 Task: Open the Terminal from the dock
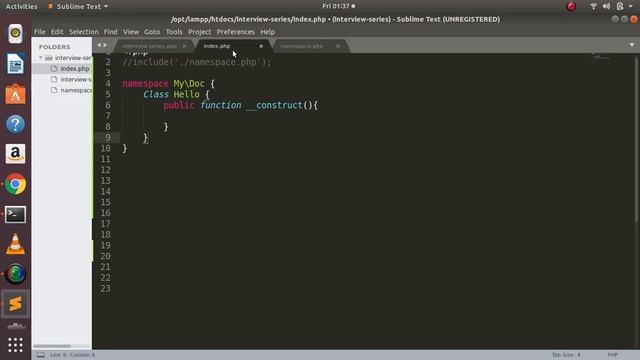[15, 214]
